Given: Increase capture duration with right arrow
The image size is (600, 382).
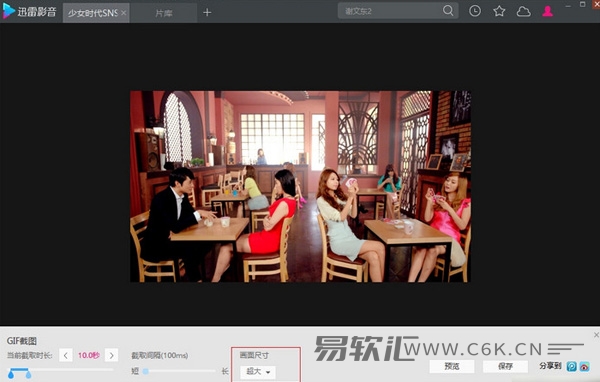Looking at the screenshot, I should [x=111, y=355].
